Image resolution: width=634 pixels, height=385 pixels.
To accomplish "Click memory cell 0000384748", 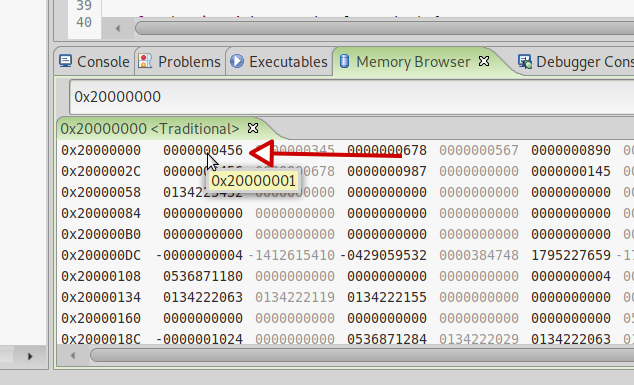I will pyautogui.click(x=479, y=256).
